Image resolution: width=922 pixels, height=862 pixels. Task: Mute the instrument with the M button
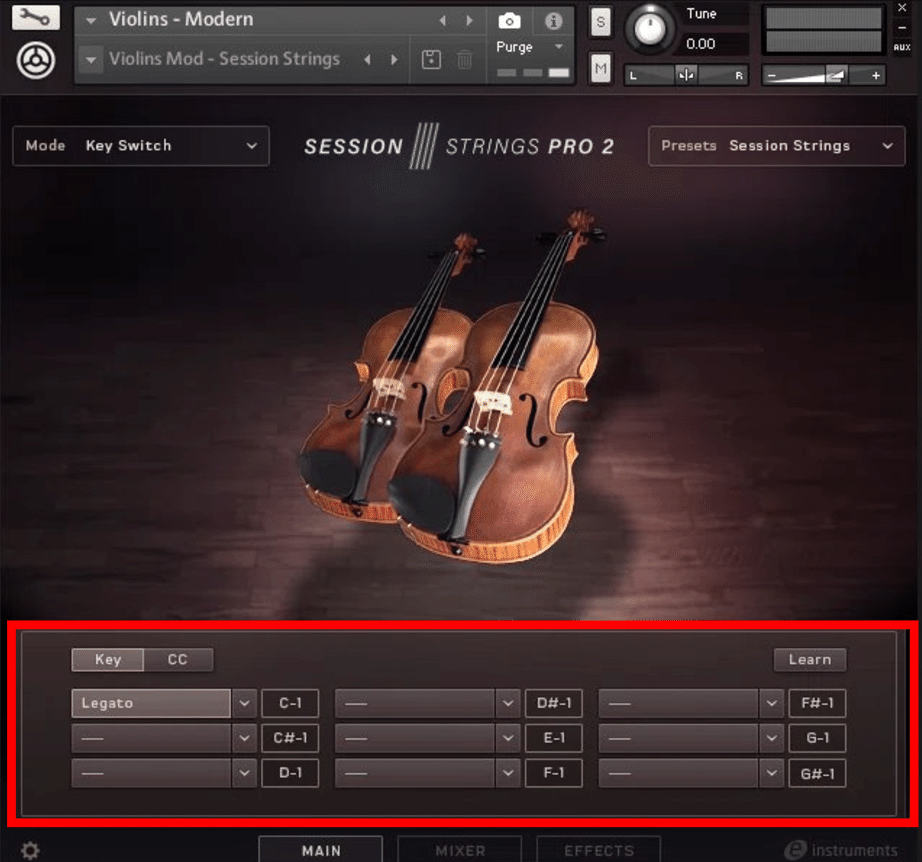click(599, 68)
